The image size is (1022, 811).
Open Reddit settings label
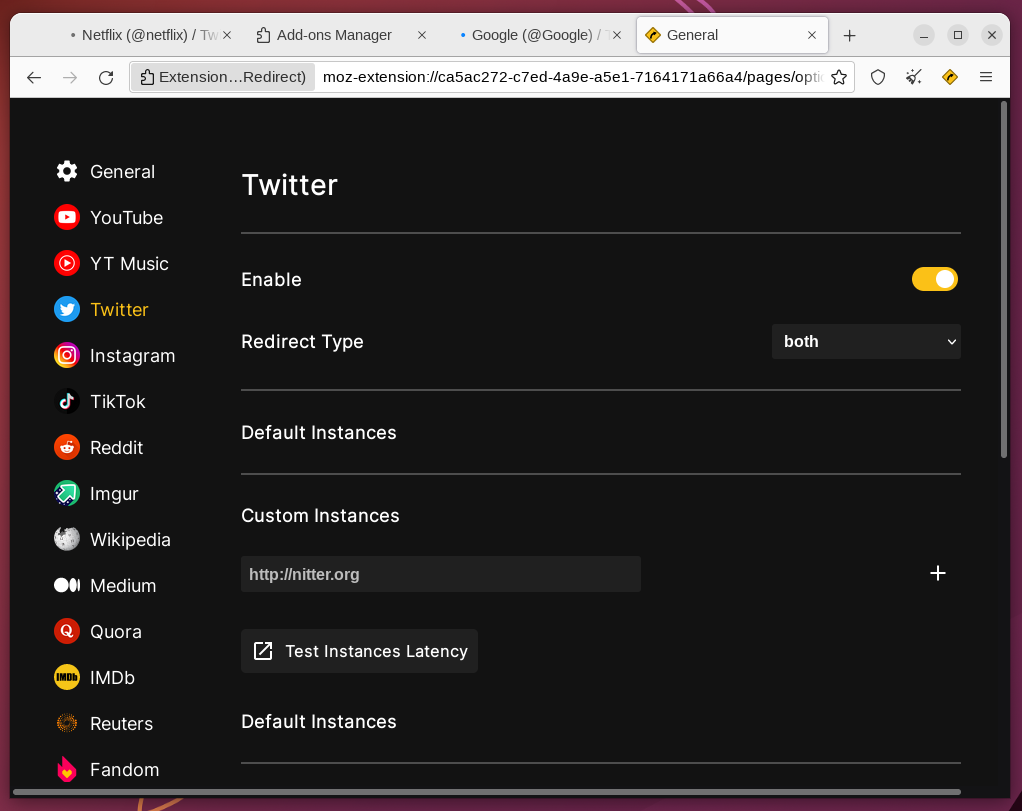(x=116, y=447)
